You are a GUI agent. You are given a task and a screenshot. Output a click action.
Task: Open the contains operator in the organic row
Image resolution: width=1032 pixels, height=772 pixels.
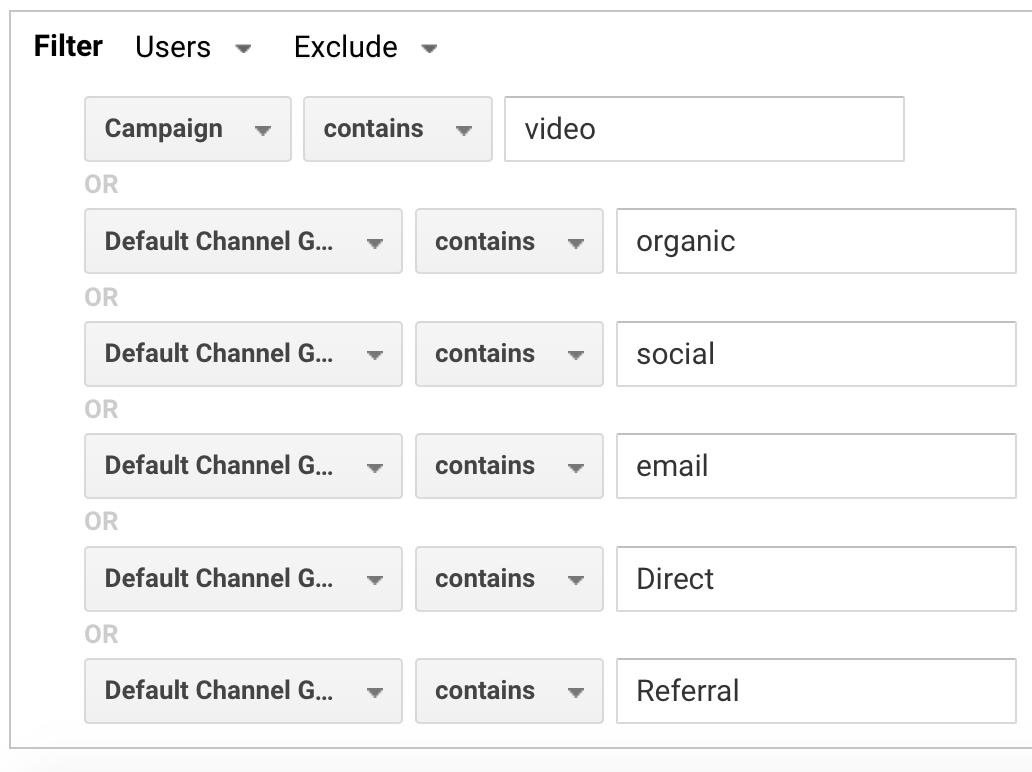[x=509, y=241]
